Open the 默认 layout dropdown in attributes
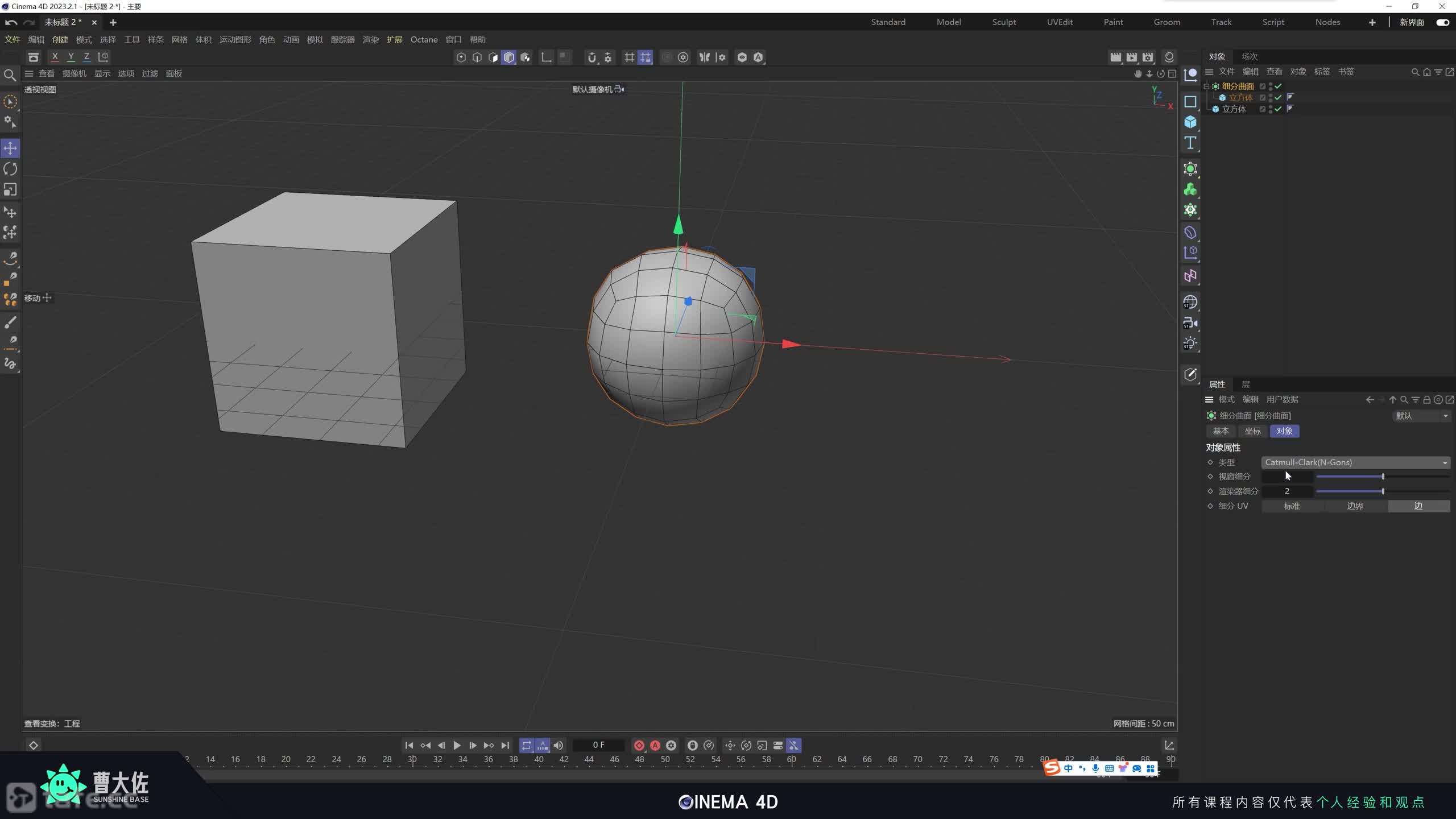The height and width of the screenshot is (819, 1456). [1421, 416]
